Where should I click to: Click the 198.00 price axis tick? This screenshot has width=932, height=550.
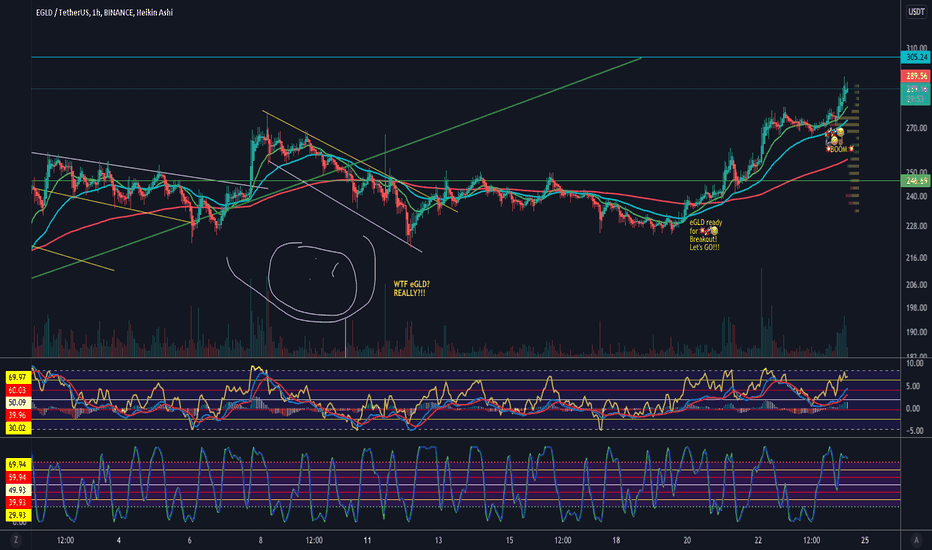[916, 308]
